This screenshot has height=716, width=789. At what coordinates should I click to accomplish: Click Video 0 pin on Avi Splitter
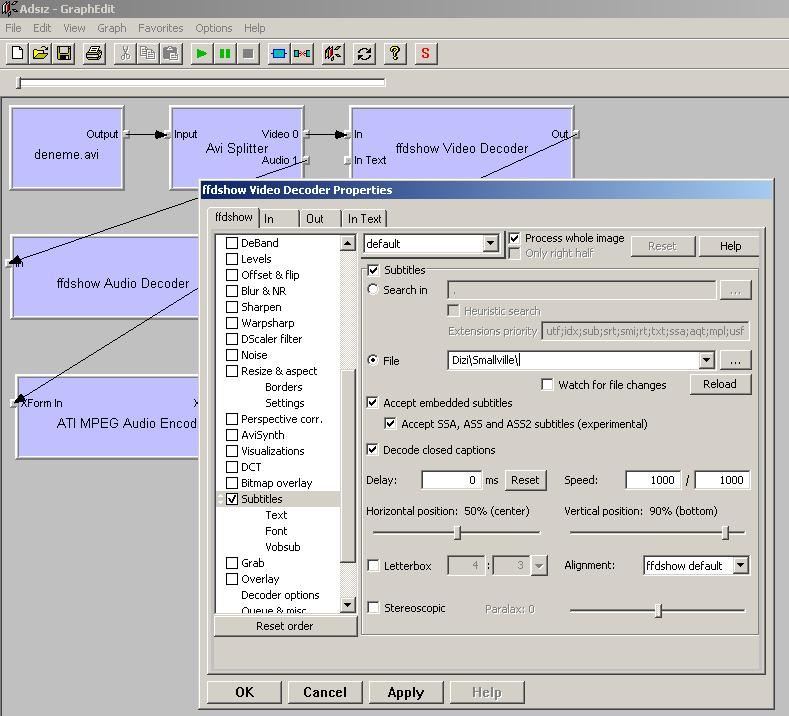pyautogui.click(x=306, y=134)
